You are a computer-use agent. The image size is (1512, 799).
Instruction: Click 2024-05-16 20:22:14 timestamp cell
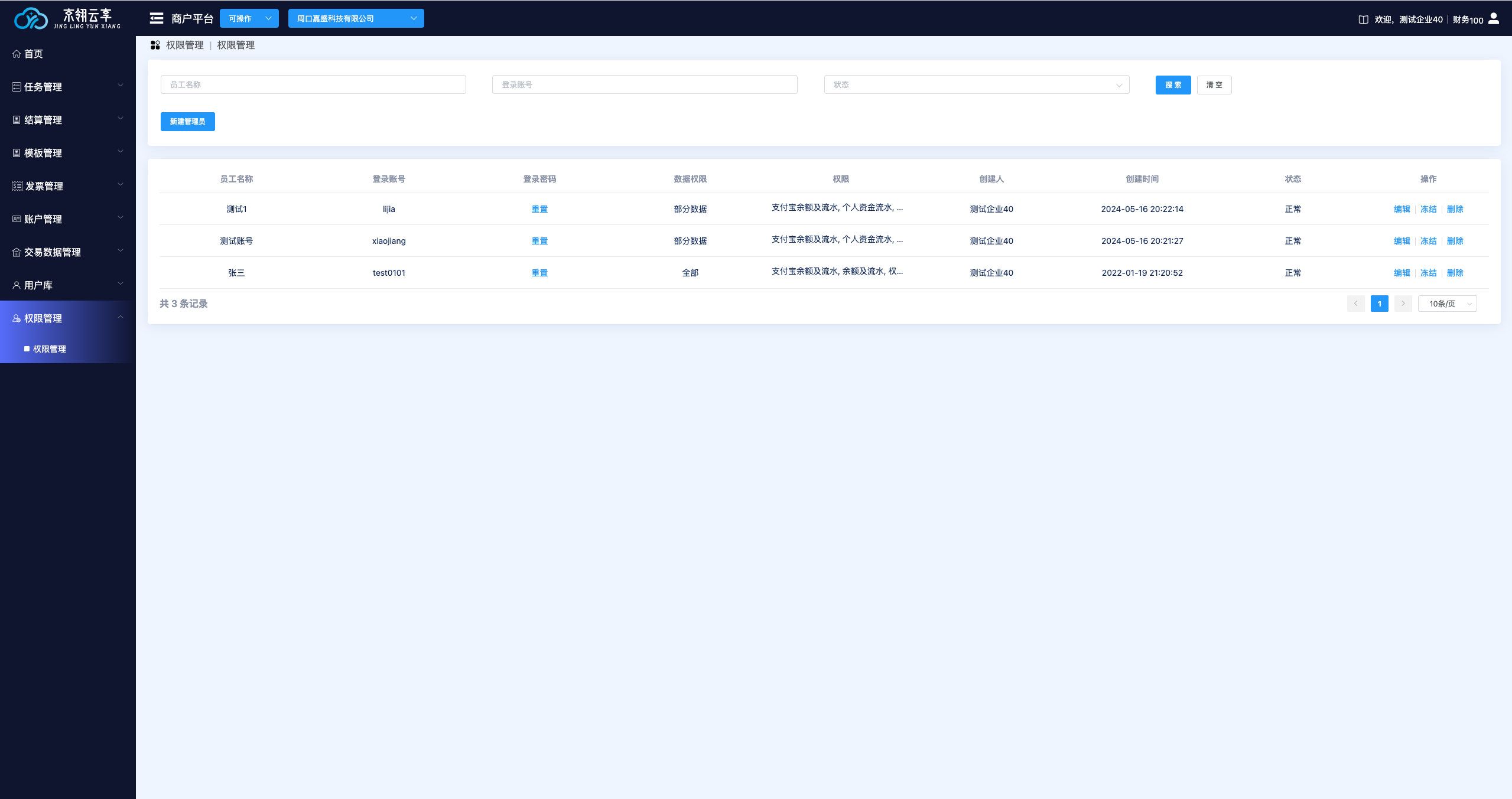(x=1142, y=209)
